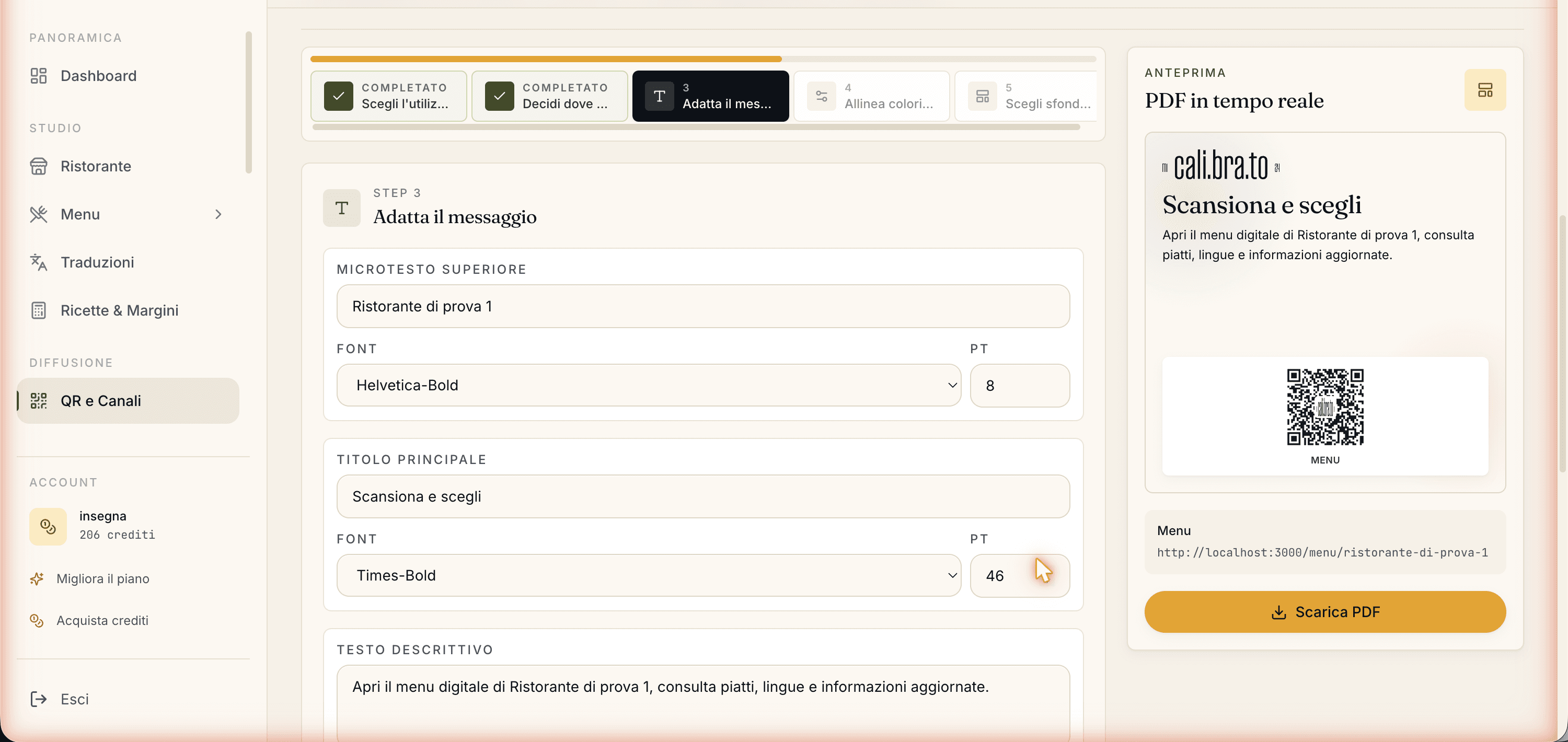The image size is (1568, 742).
Task: Expand the Menu sidebar chevron
Action: (x=218, y=214)
